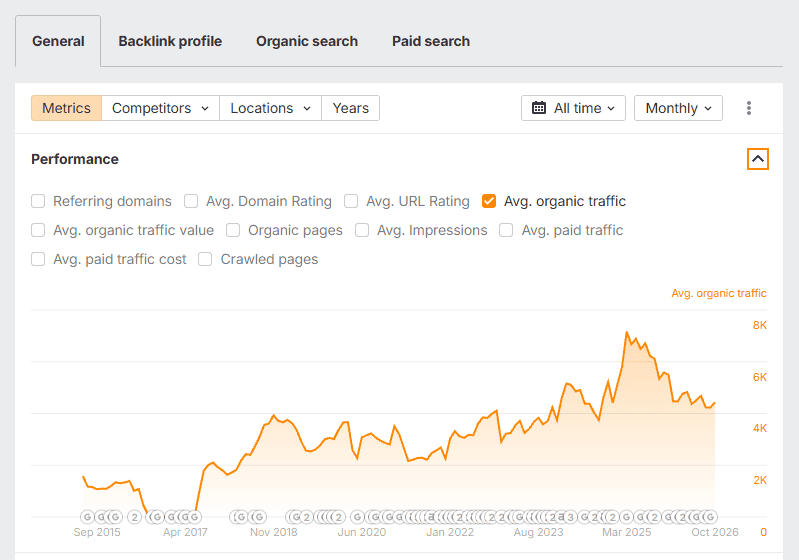
Task: Uncheck the Avg. organic traffic checkbox
Action: pyautogui.click(x=489, y=201)
